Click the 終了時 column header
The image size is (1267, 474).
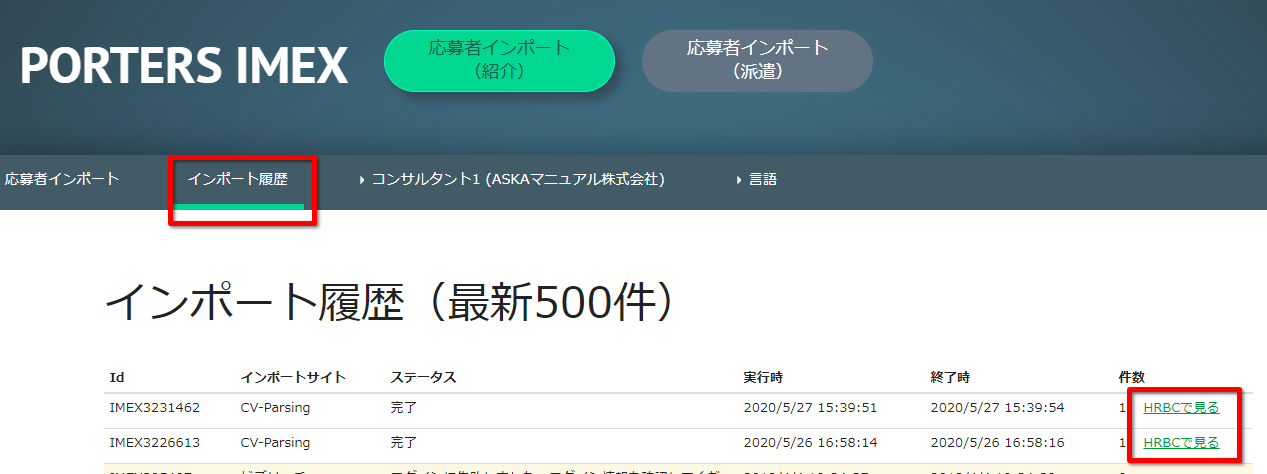coord(949,378)
